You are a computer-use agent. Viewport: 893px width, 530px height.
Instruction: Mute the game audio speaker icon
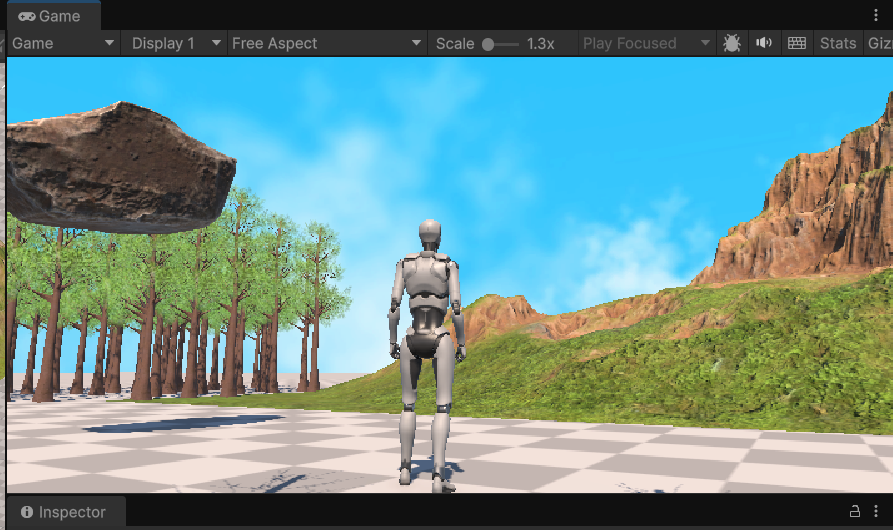(x=764, y=43)
